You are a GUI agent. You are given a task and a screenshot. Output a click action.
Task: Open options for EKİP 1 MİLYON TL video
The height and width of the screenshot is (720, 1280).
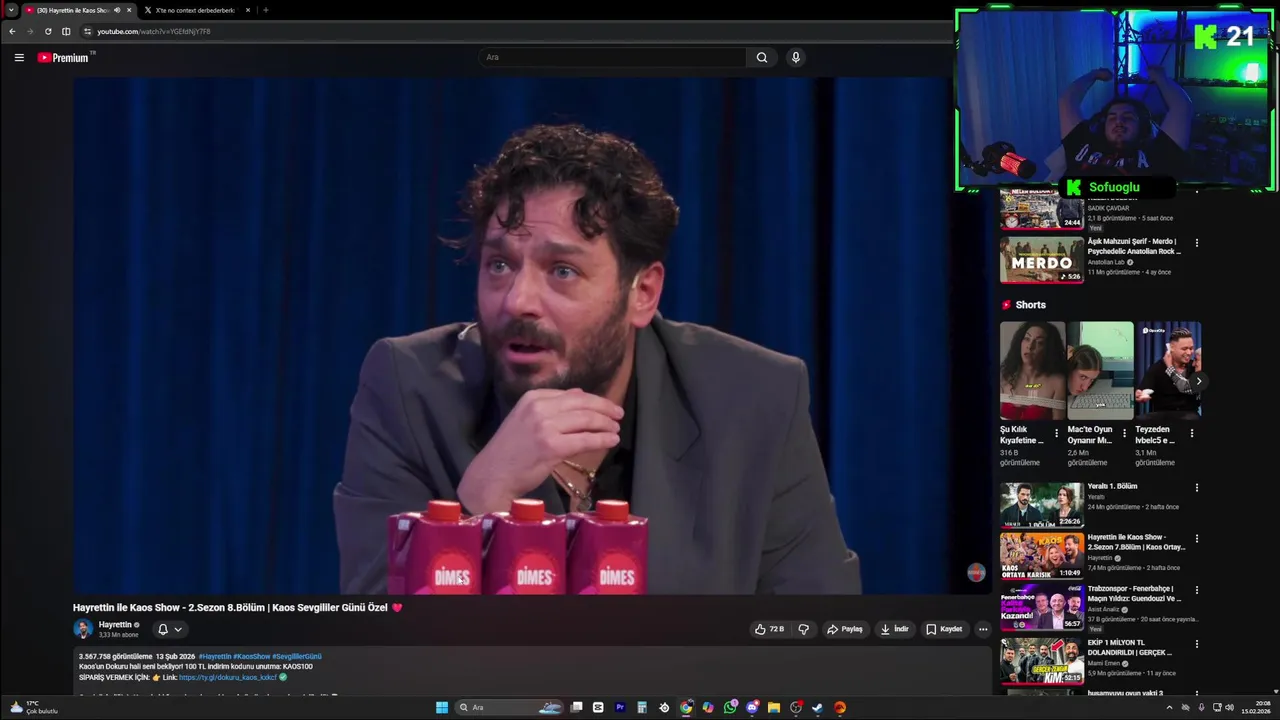tap(1196, 644)
